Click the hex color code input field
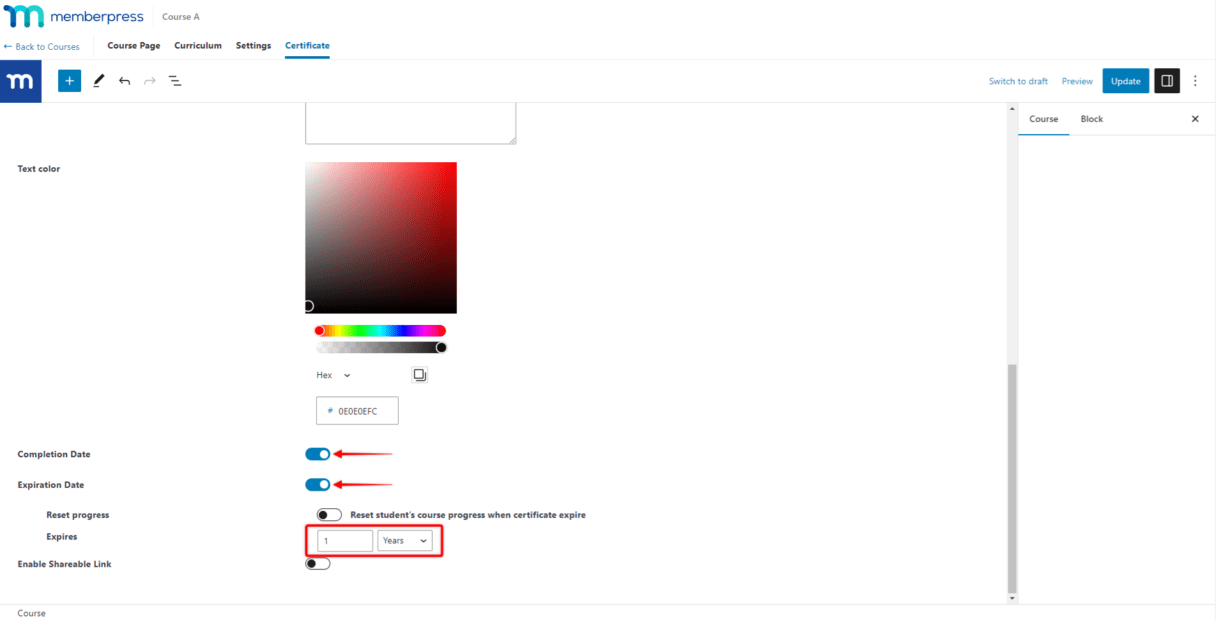This screenshot has width=1216, height=620. [357, 411]
